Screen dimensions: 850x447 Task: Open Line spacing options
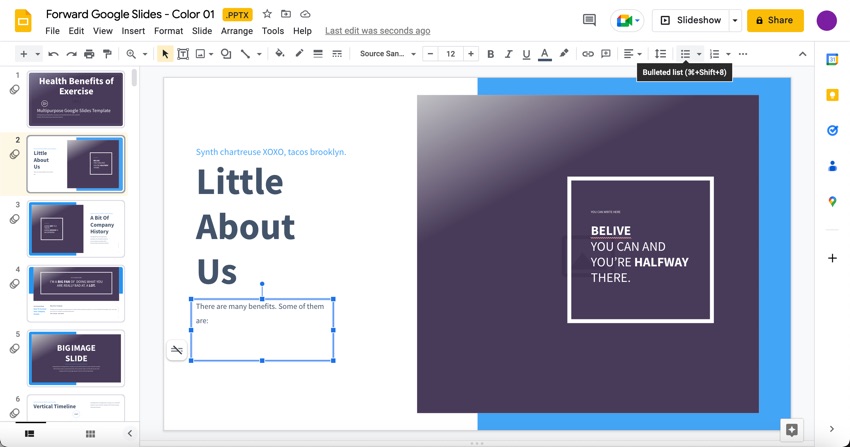pos(660,54)
